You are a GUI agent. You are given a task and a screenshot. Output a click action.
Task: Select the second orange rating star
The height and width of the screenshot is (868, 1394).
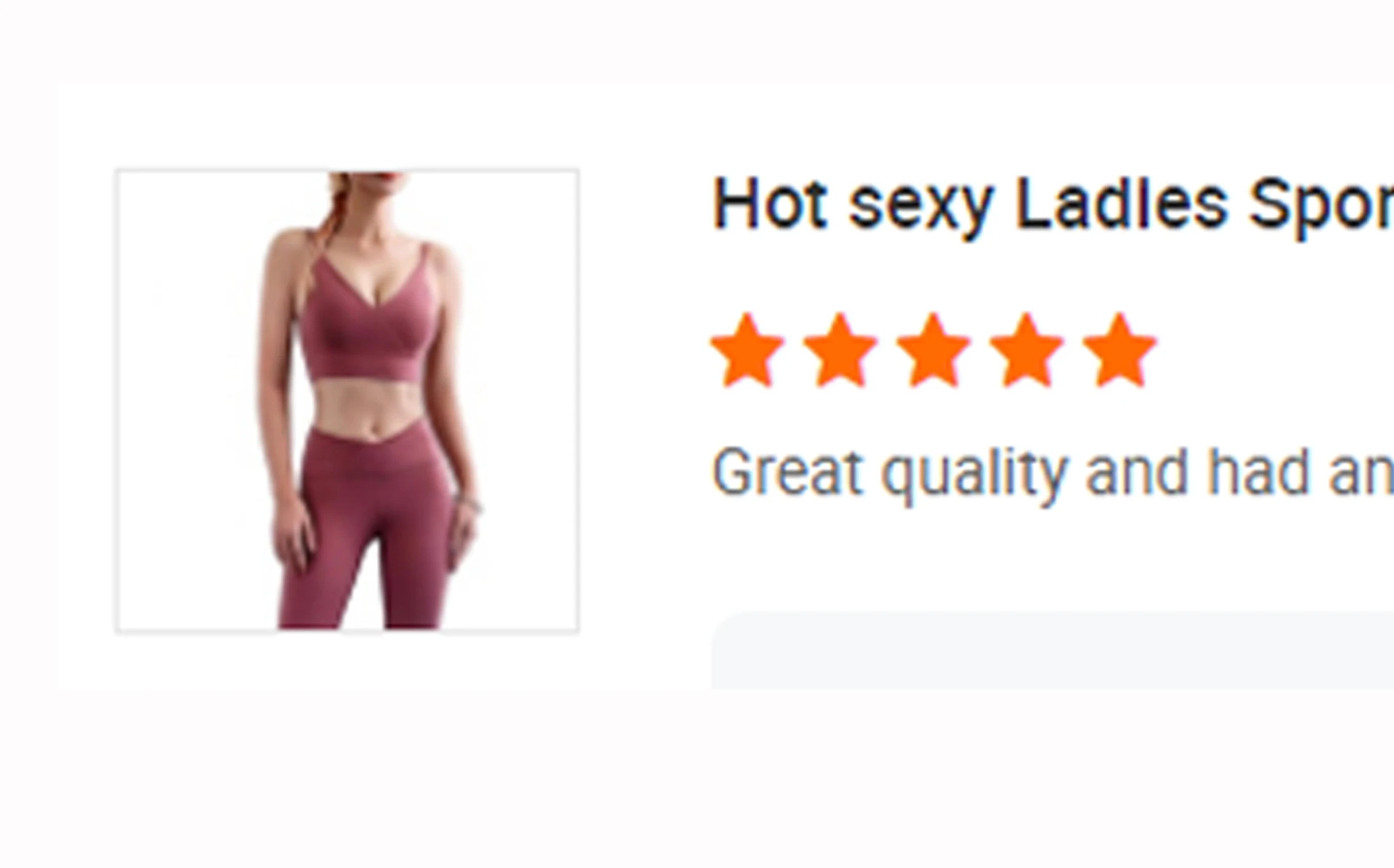[840, 351]
